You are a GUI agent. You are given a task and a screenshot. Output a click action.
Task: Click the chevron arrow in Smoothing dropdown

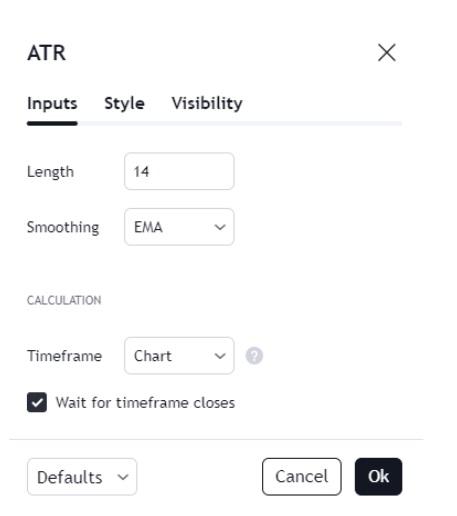220,227
